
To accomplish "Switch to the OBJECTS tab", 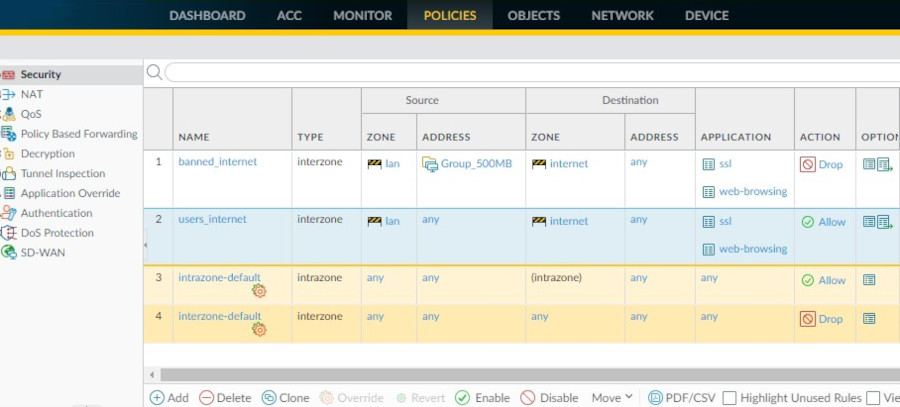I will click(534, 15).
